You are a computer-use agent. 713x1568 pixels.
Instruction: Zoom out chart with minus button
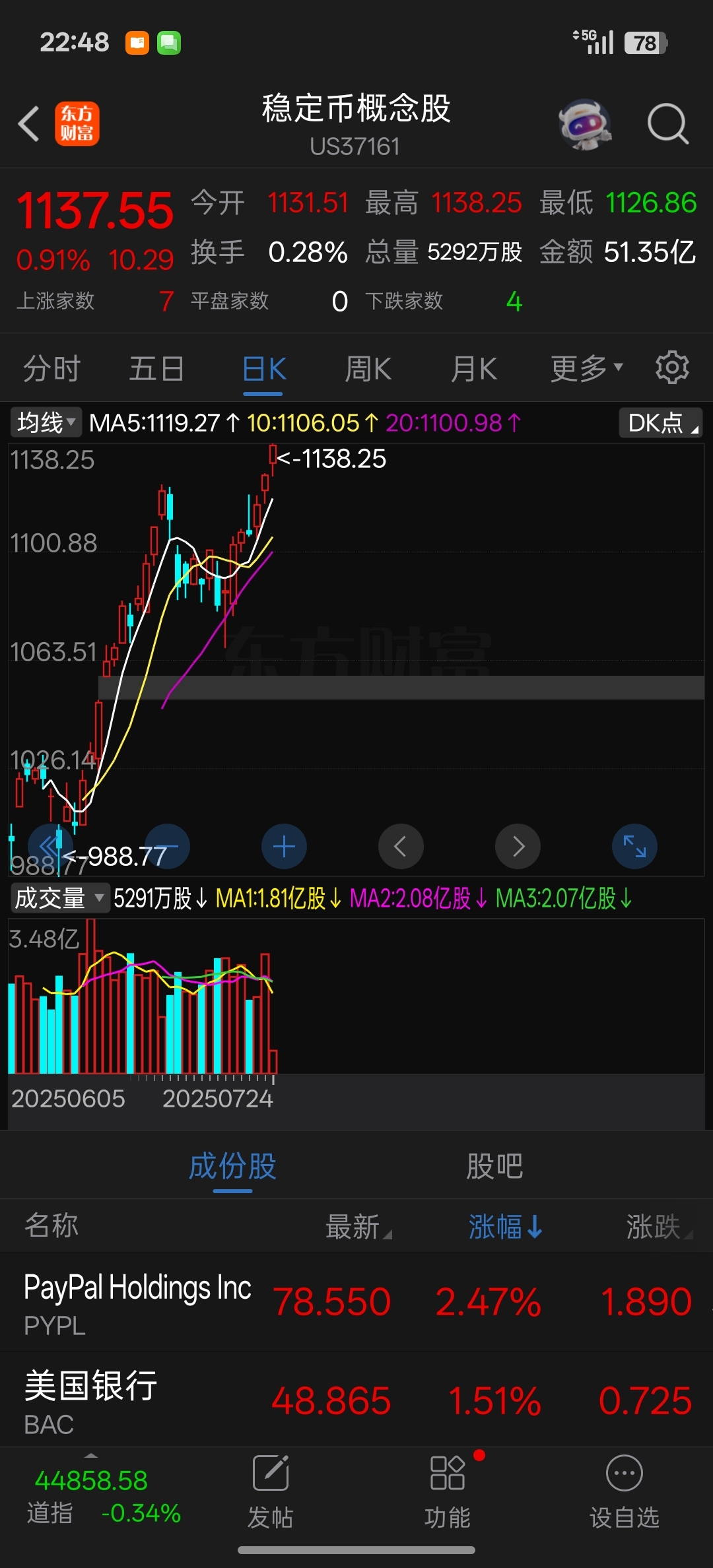click(x=167, y=847)
